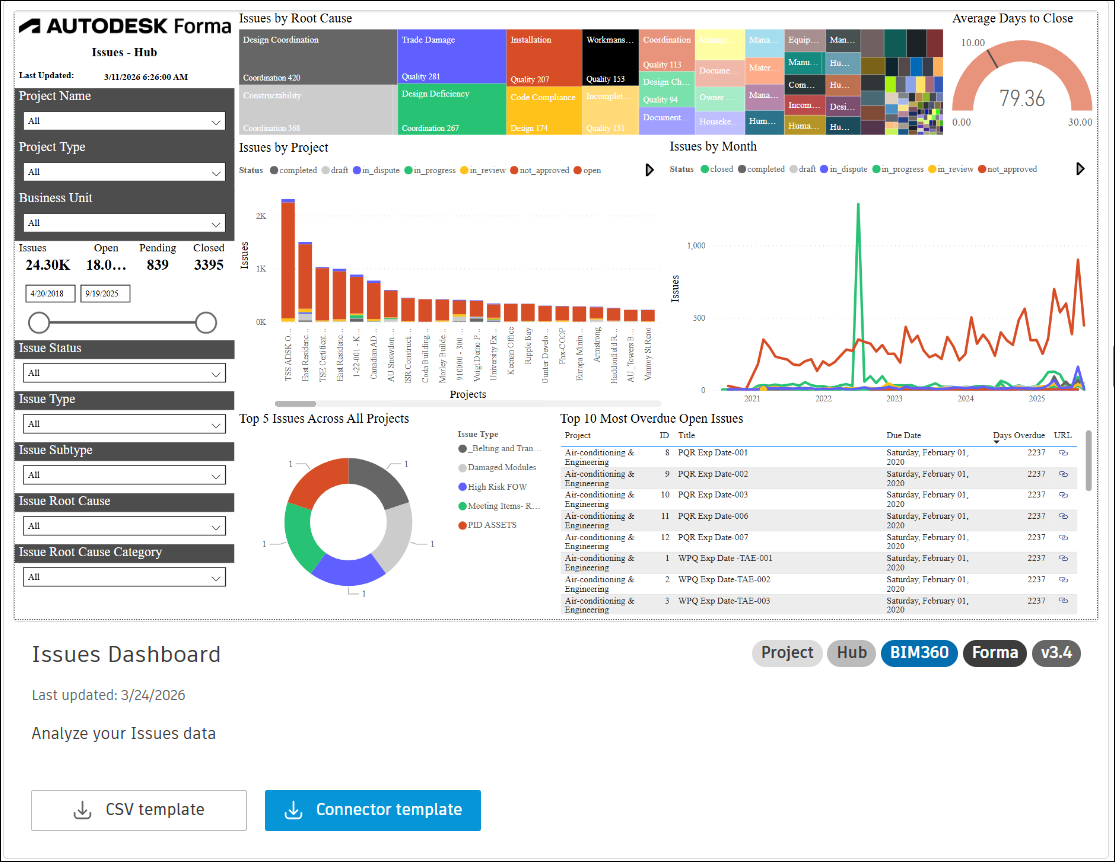Select the Hub tag
This screenshot has width=1115, height=862.
(851, 653)
